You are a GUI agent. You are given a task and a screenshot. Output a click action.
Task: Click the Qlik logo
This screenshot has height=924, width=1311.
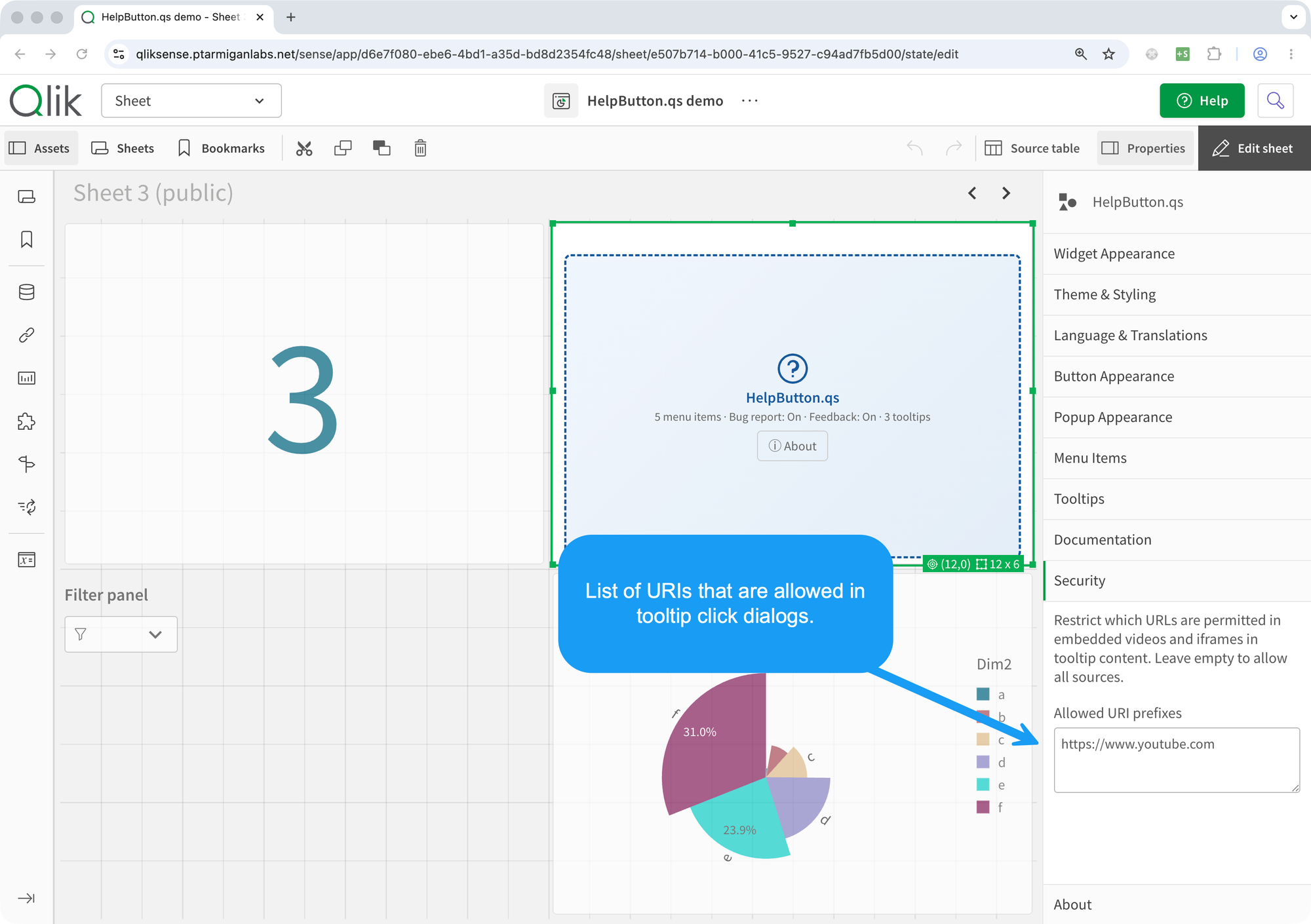46,100
